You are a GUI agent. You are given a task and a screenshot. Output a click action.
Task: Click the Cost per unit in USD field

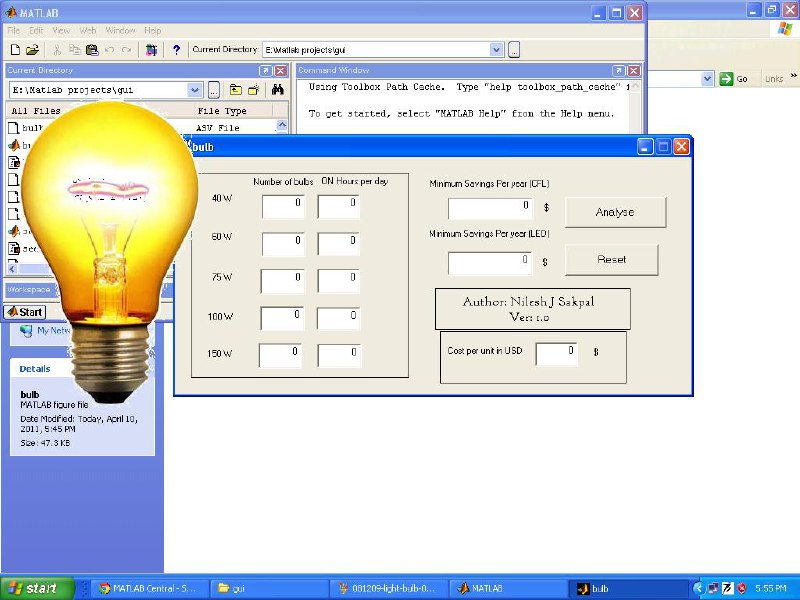point(557,354)
